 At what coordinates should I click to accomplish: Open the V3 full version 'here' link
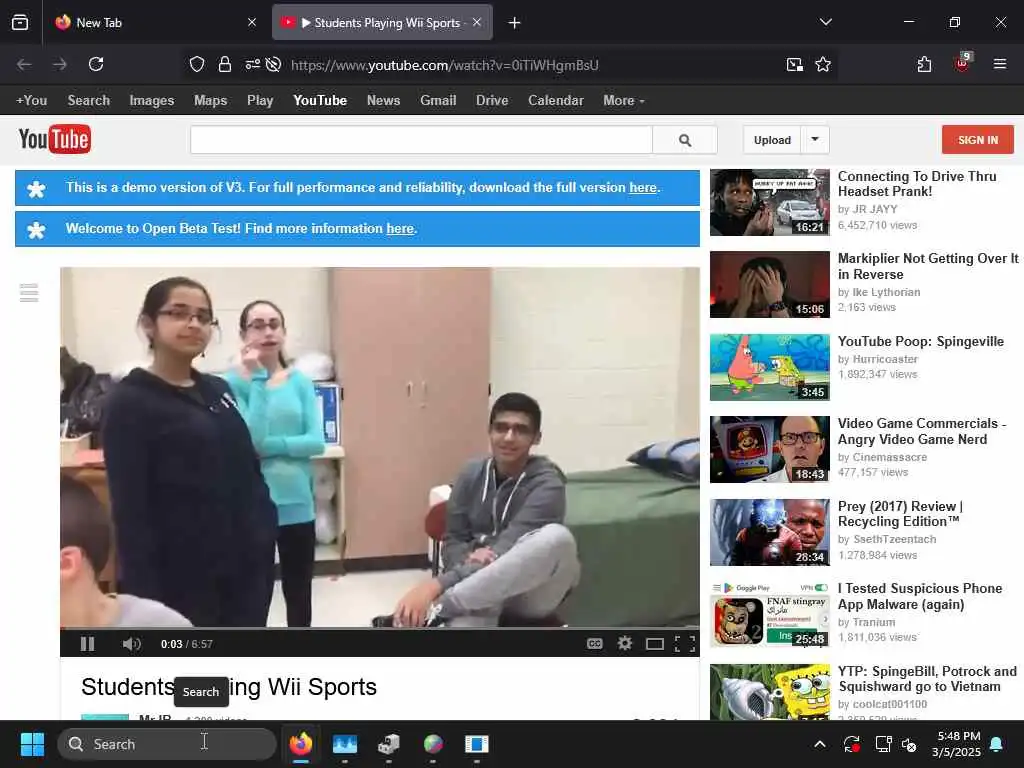click(x=643, y=187)
